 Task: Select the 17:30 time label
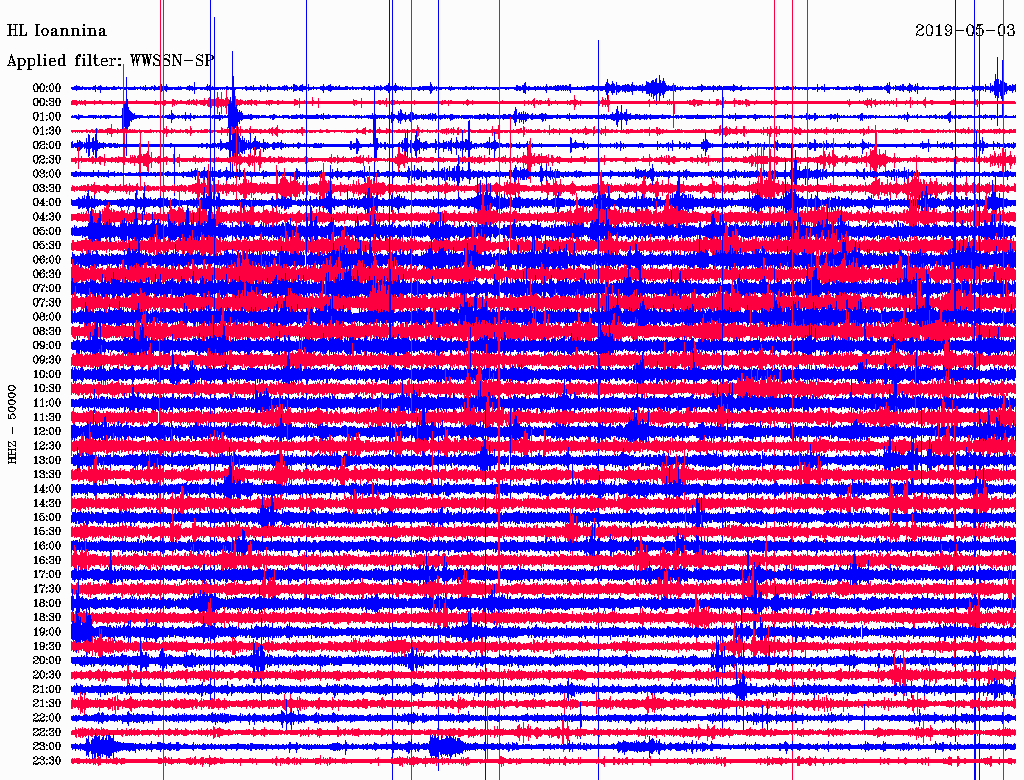[47, 589]
